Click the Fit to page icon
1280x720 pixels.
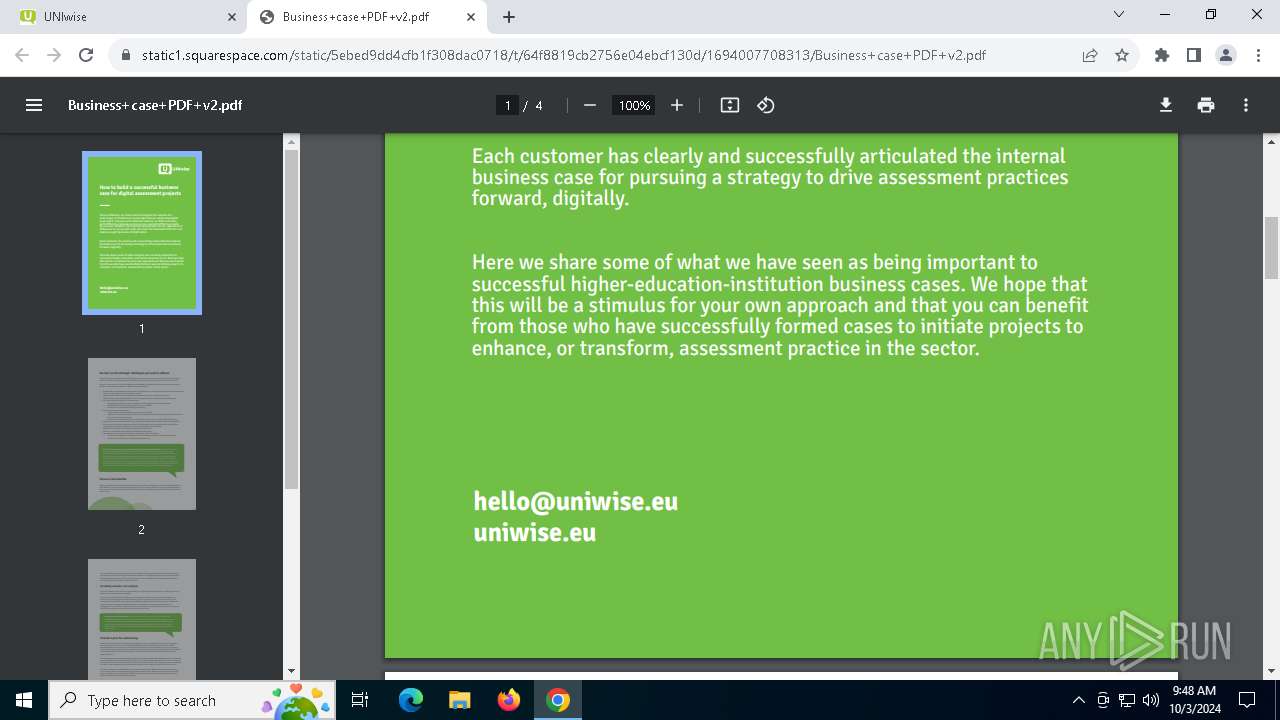[730, 105]
